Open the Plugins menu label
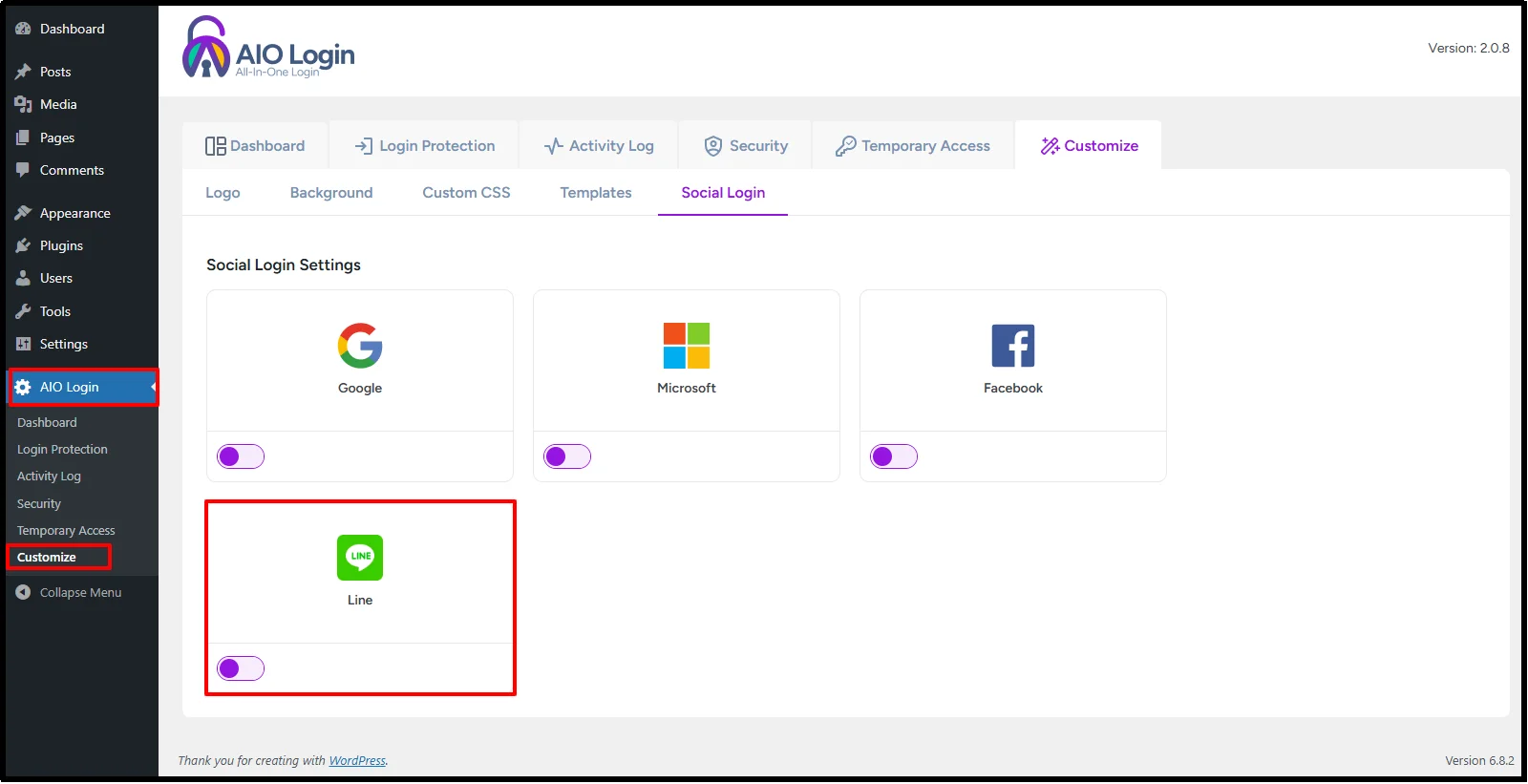Image resolution: width=1528 pixels, height=784 pixels. (61, 245)
